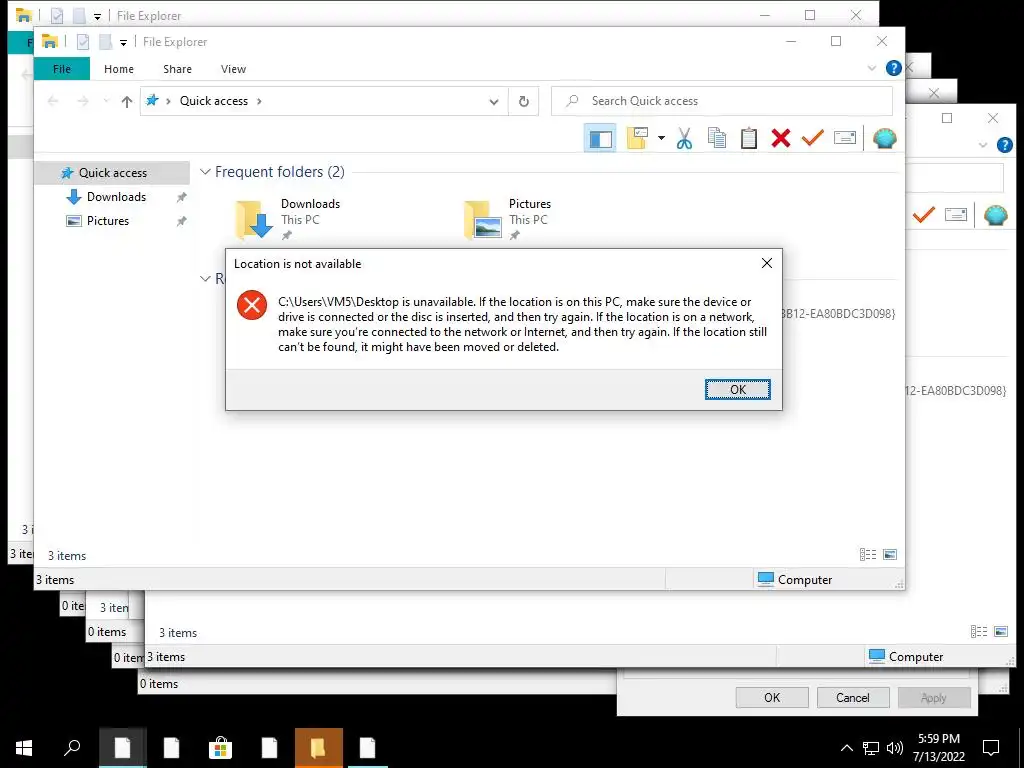The image size is (1024, 768).
Task: Click the Up arrow navigation button
Action: [x=127, y=101]
